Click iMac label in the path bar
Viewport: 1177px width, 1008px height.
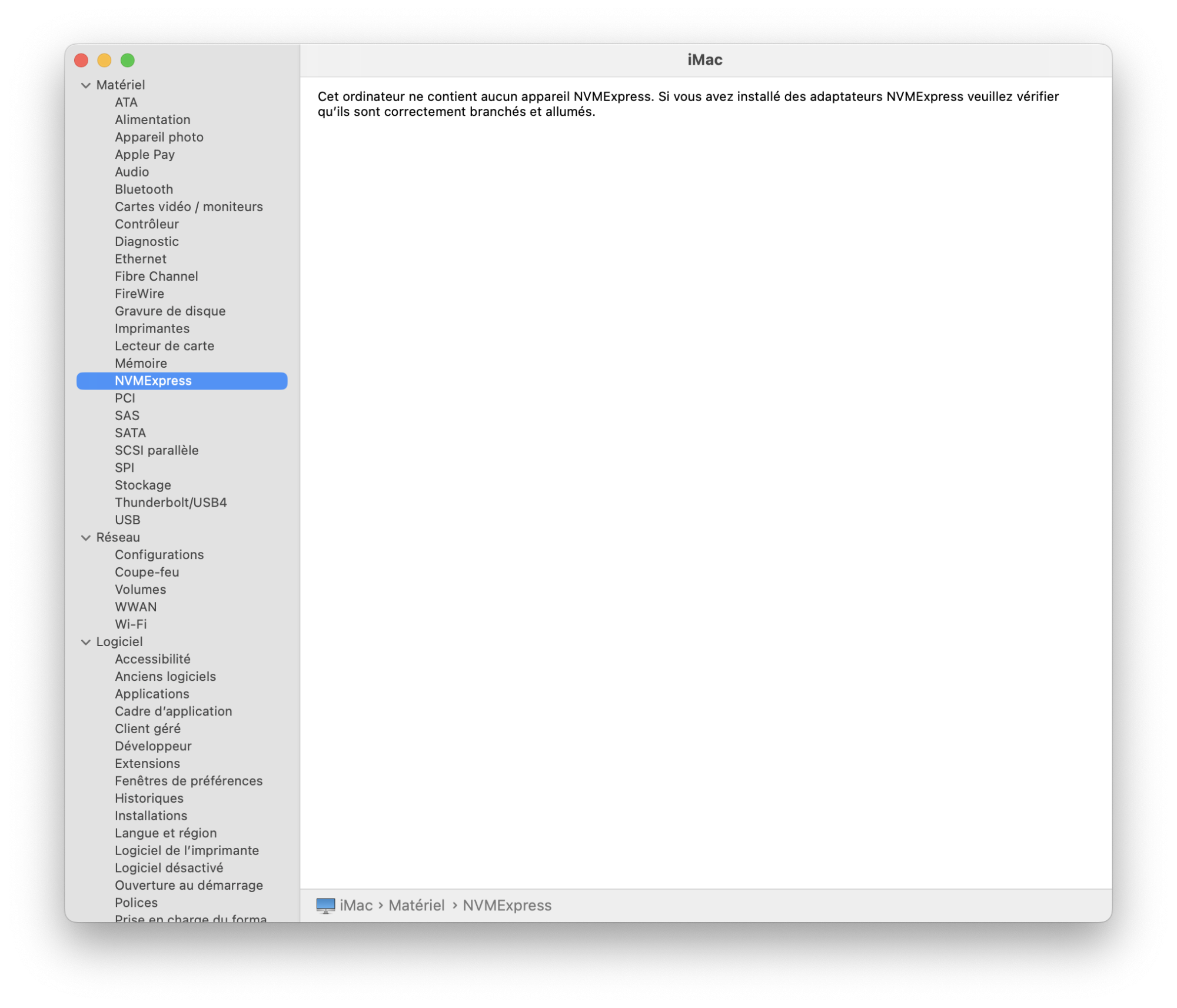click(x=356, y=905)
